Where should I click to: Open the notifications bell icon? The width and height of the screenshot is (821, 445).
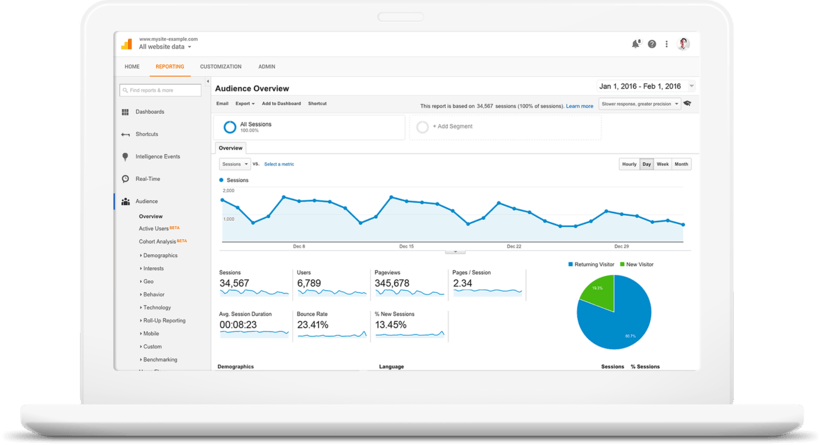[636, 44]
